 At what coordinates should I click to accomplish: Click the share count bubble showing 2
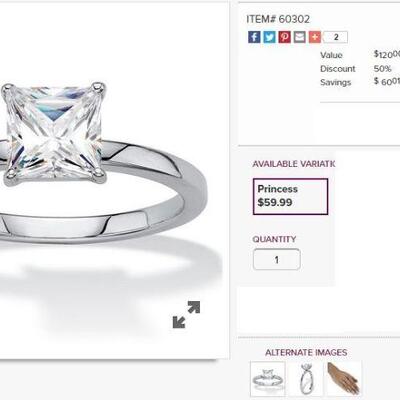point(336,37)
